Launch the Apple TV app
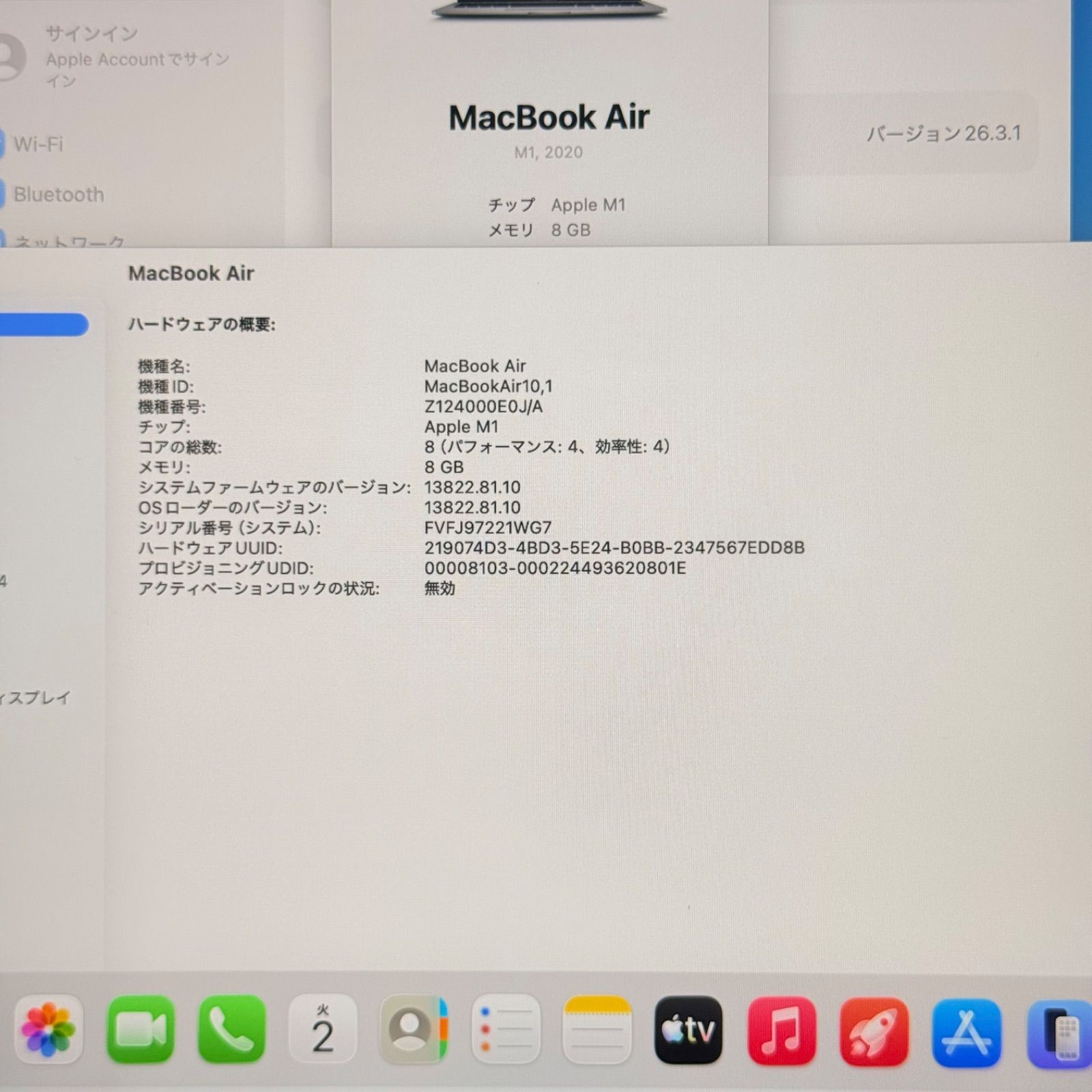Image resolution: width=1092 pixels, height=1092 pixels. [688, 1029]
